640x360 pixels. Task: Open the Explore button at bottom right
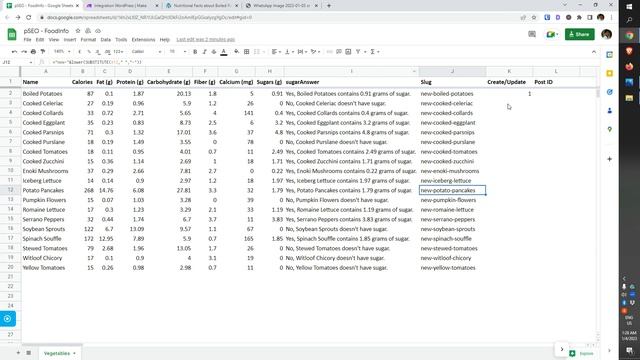[x=581, y=353]
